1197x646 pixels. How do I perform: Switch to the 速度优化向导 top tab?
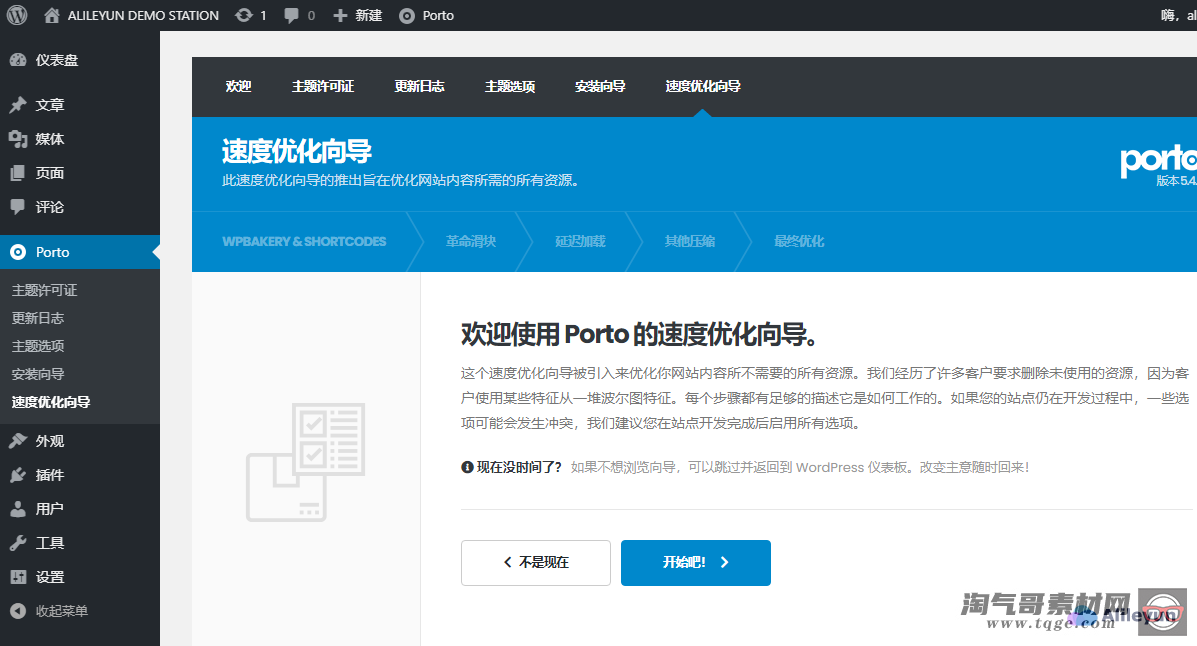click(703, 86)
